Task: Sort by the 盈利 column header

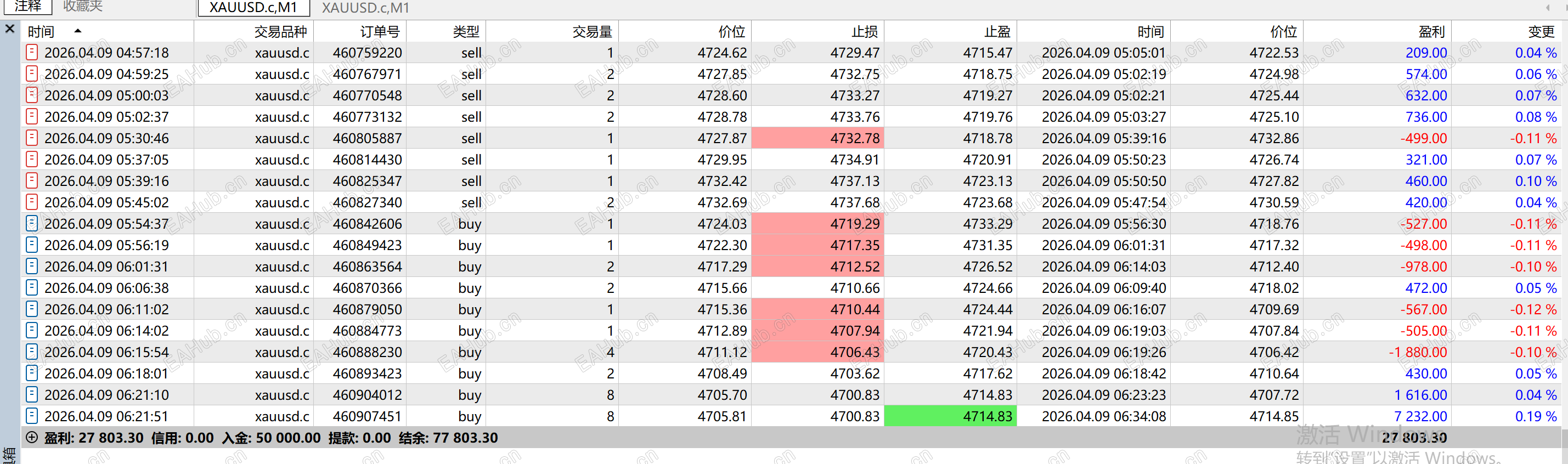Action: click(x=1377, y=31)
